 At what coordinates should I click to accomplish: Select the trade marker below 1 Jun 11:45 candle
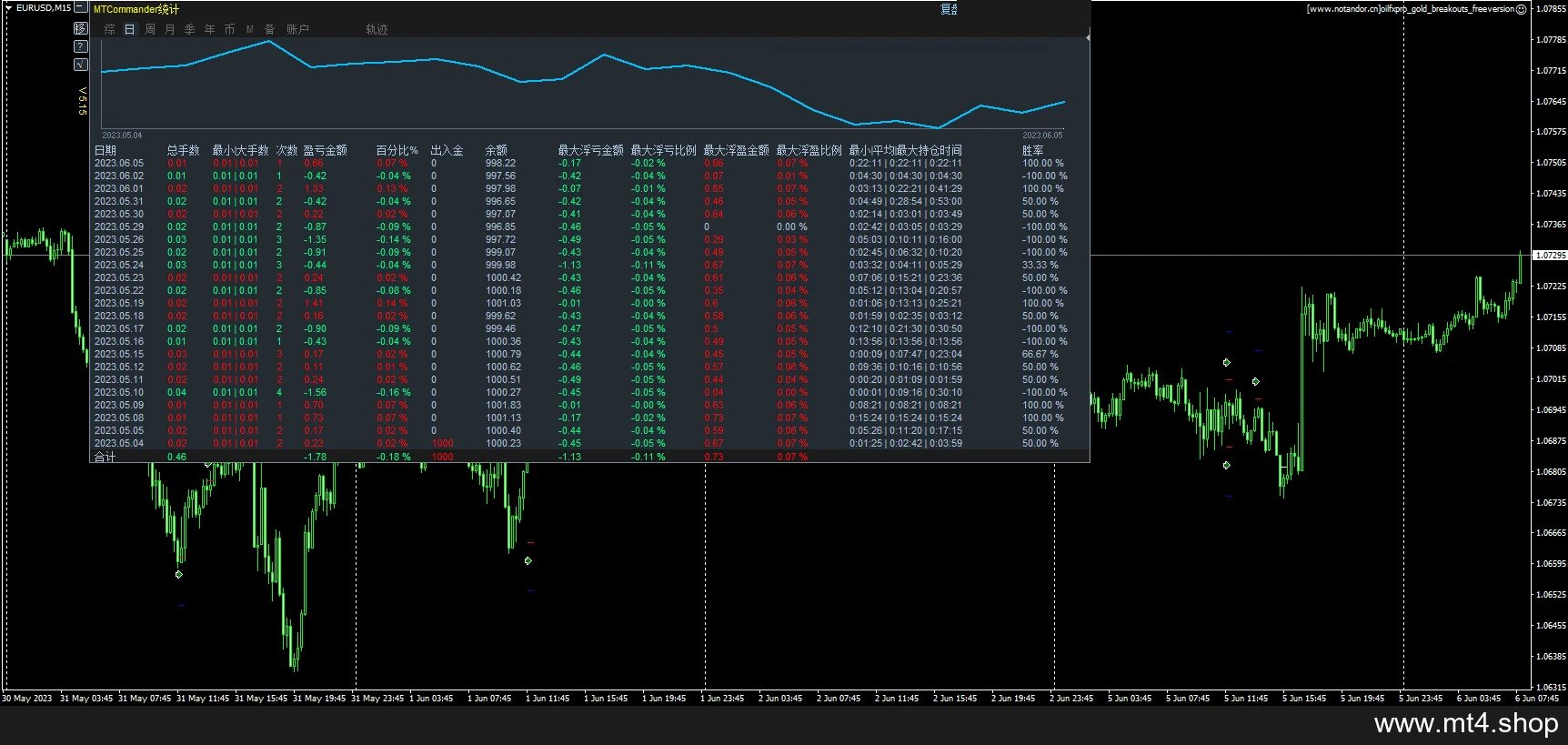point(528,561)
